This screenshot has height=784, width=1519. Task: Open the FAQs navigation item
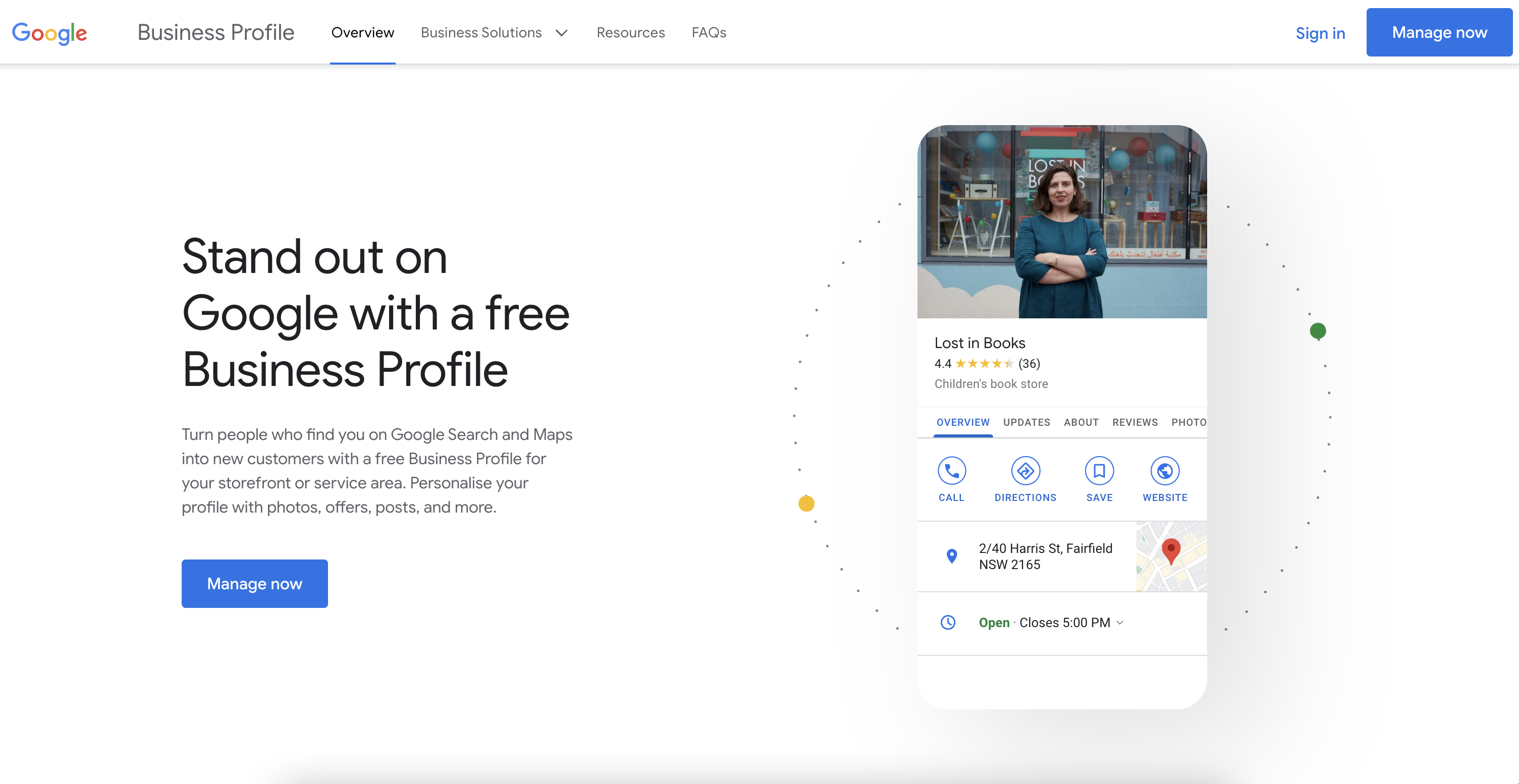(x=709, y=32)
